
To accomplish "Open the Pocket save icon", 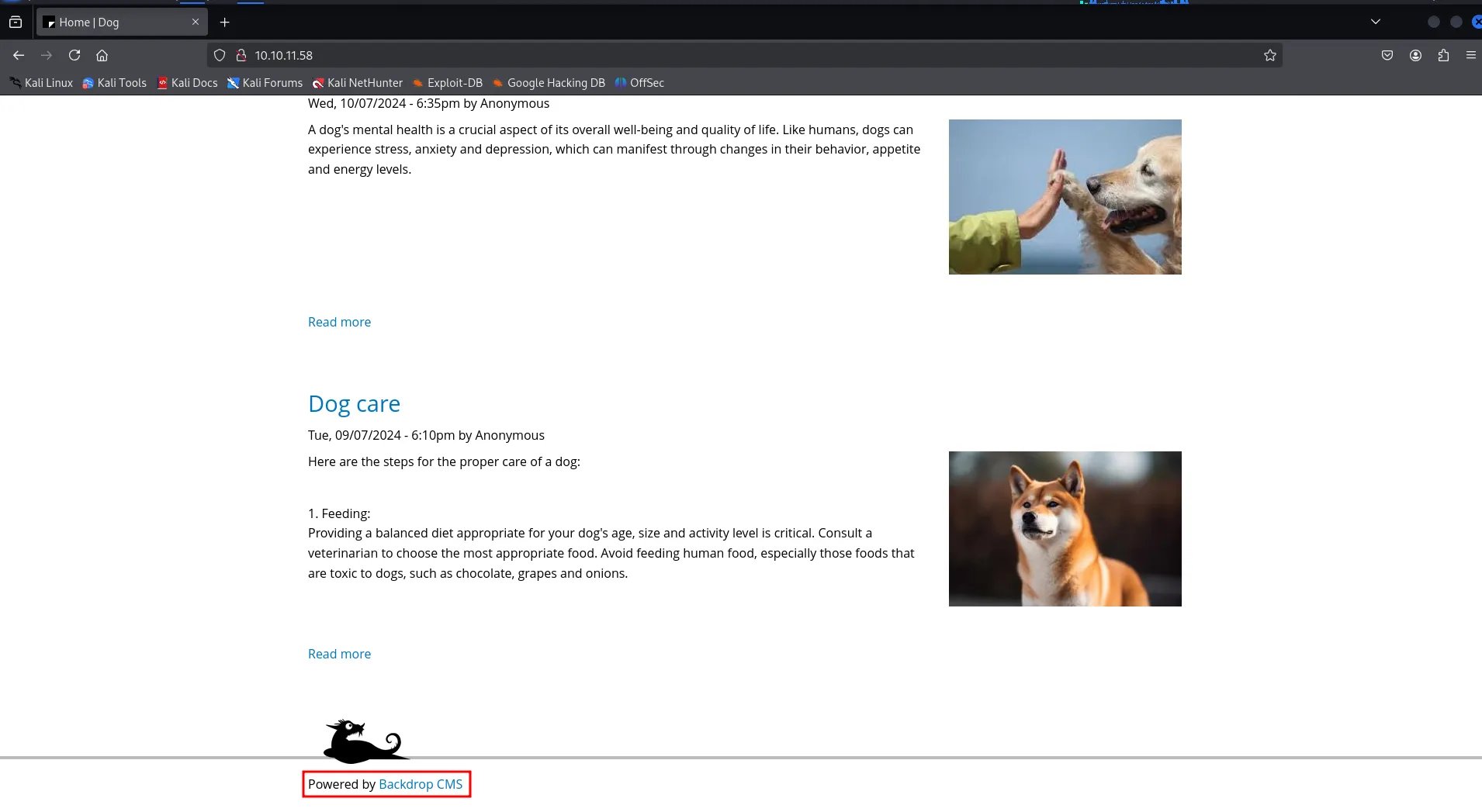I will pyautogui.click(x=1387, y=55).
